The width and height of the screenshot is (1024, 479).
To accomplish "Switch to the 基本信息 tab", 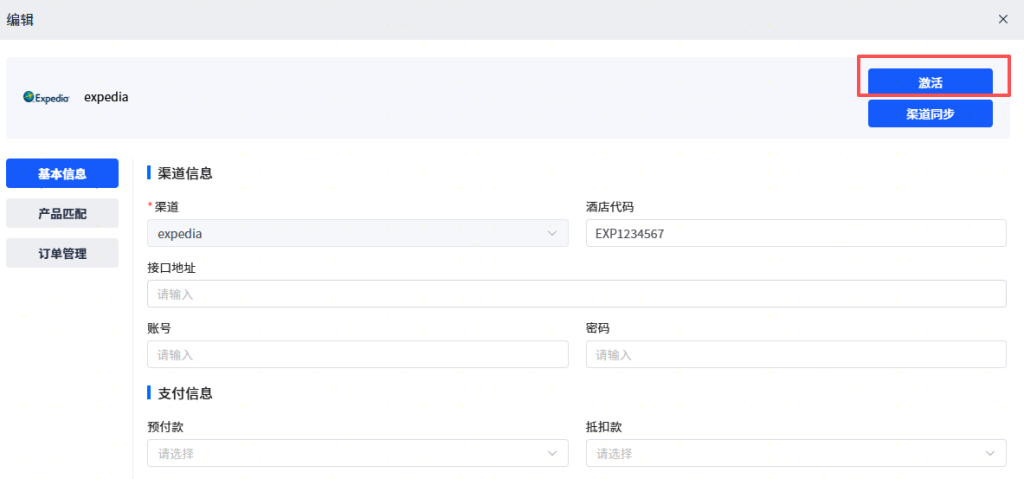I will (62, 173).
